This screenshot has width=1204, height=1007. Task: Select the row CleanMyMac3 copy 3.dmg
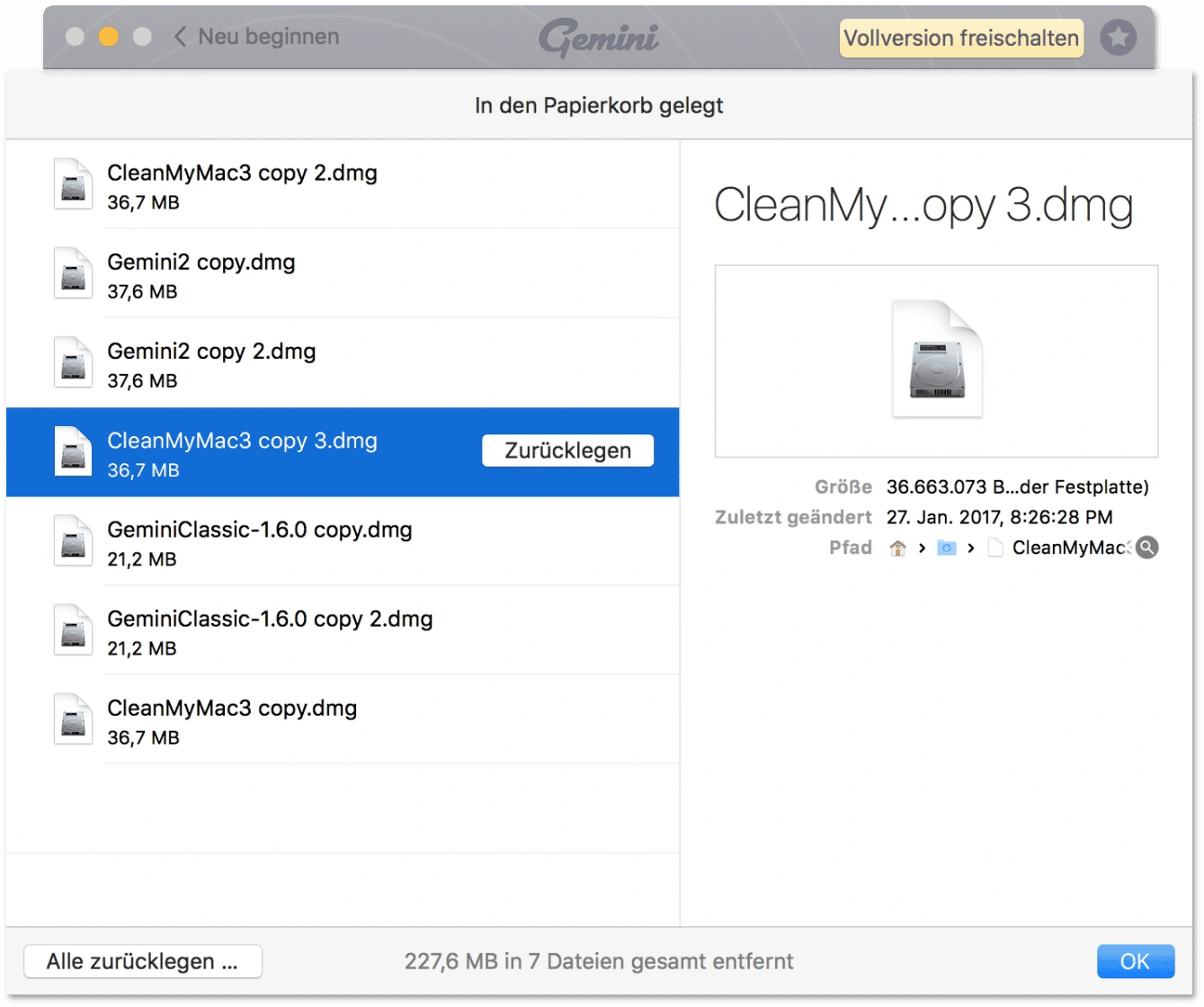[x=343, y=451]
